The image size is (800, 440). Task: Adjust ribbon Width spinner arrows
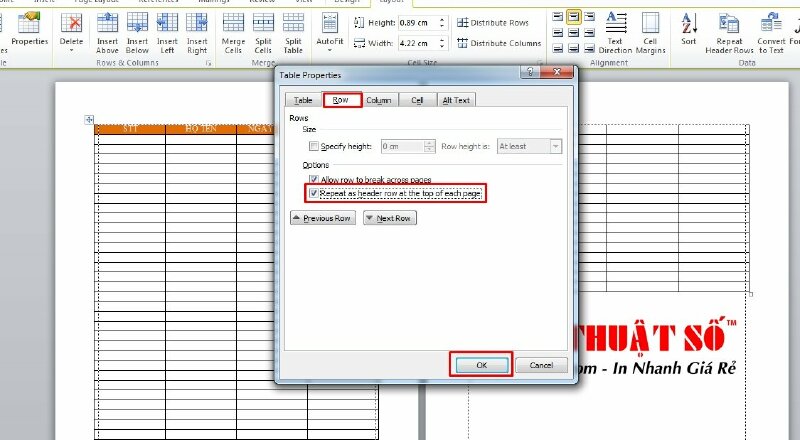[x=442, y=43]
